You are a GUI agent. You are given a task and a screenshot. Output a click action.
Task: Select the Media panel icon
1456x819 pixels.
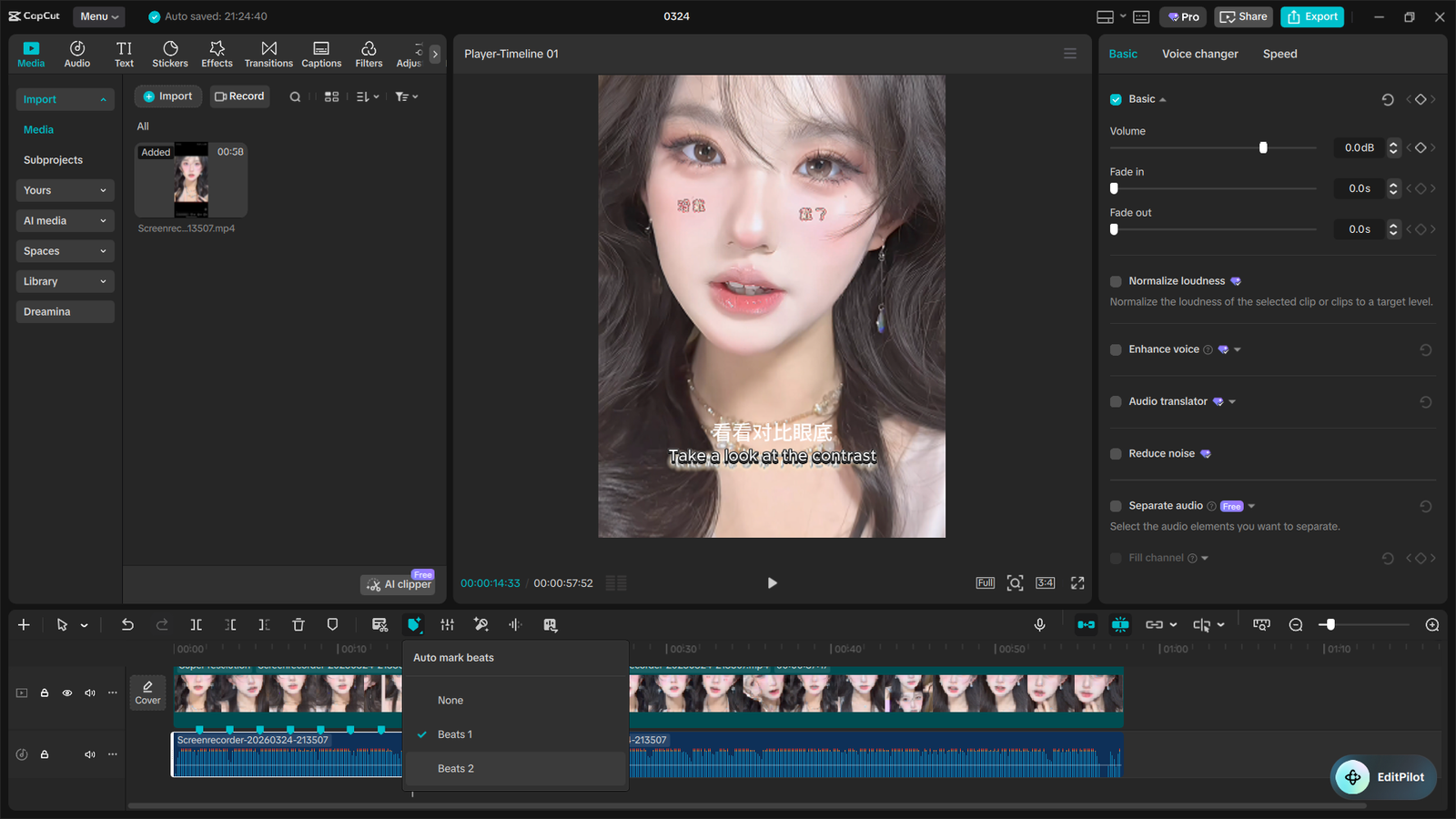click(x=31, y=53)
